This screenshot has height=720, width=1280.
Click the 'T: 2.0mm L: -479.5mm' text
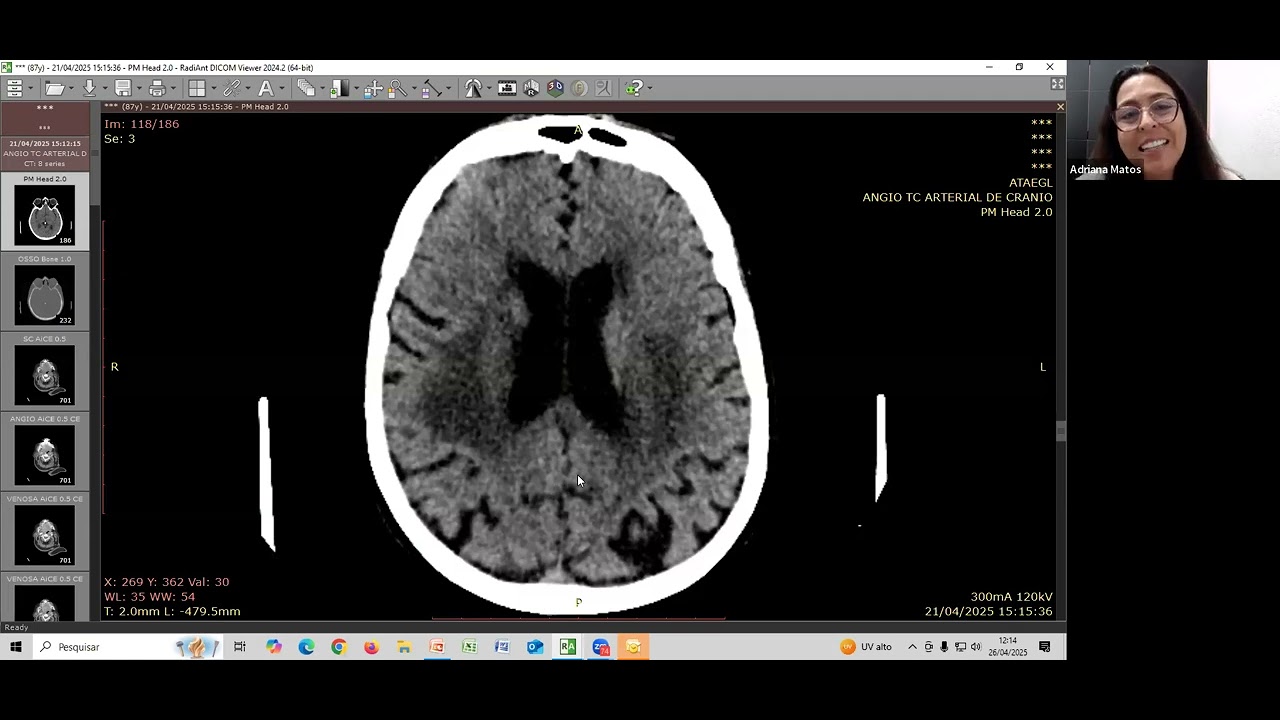[x=172, y=612]
